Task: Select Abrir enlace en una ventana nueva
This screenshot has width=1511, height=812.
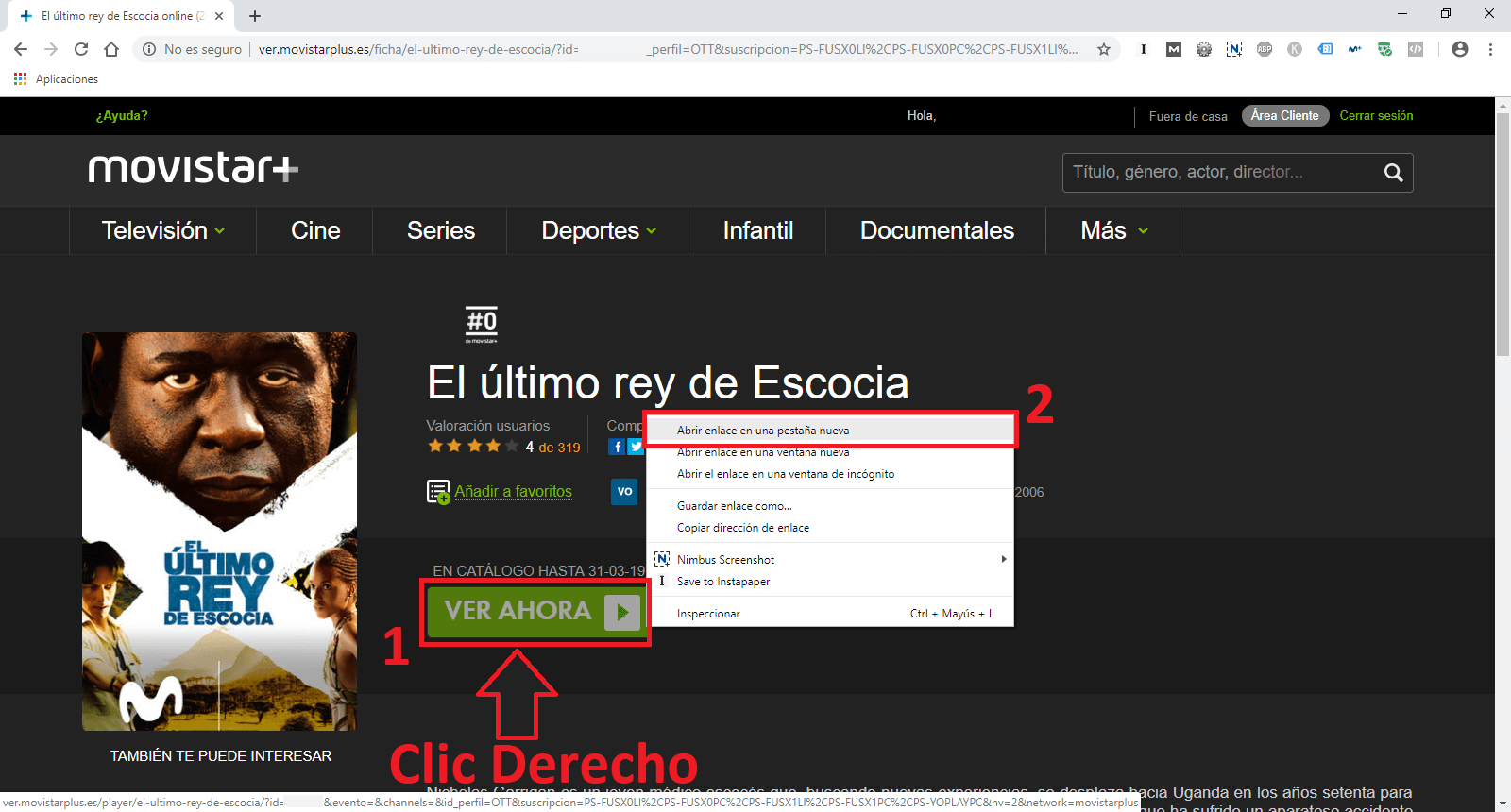Action: [x=830, y=452]
